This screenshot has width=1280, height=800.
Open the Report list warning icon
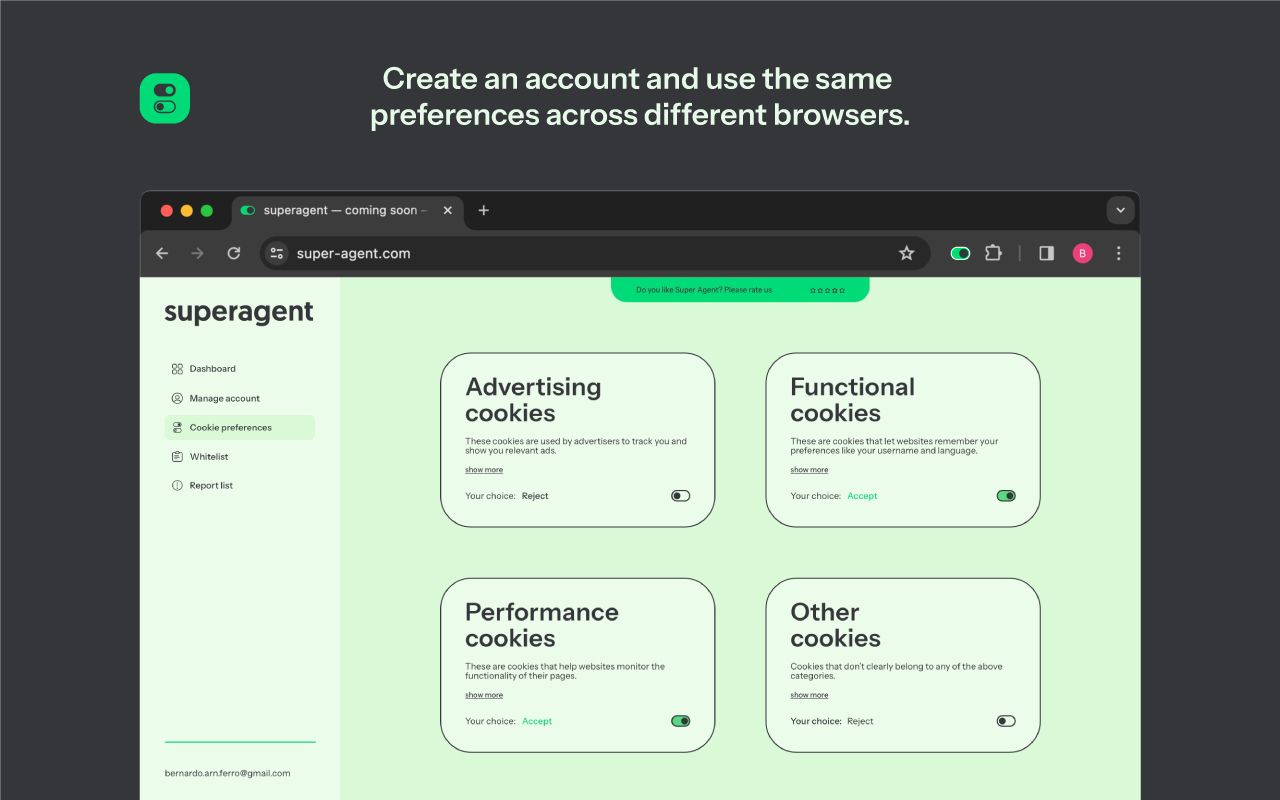tap(177, 485)
